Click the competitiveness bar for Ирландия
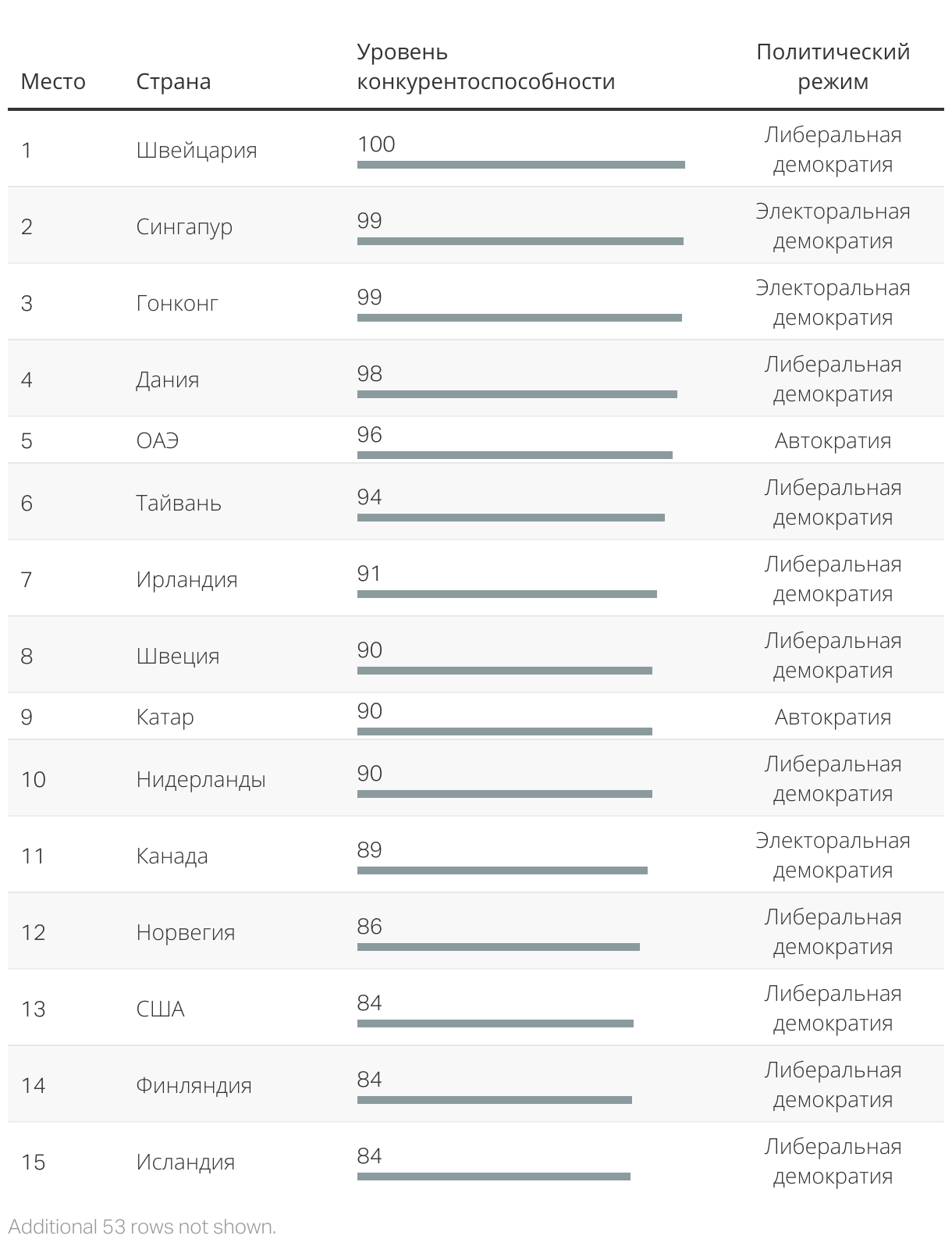This screenshot has width=952, height=1246. tap(507, 594)
